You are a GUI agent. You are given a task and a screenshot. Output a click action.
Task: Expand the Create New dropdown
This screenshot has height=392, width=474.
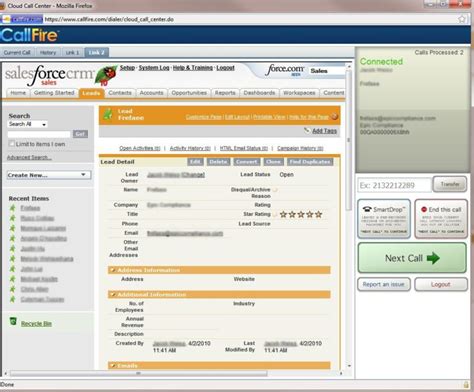49,175
